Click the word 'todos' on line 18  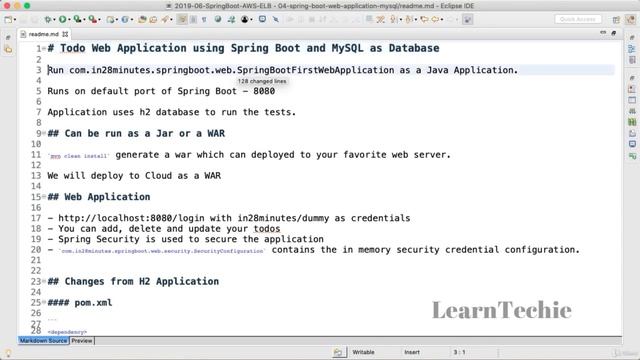267,229
